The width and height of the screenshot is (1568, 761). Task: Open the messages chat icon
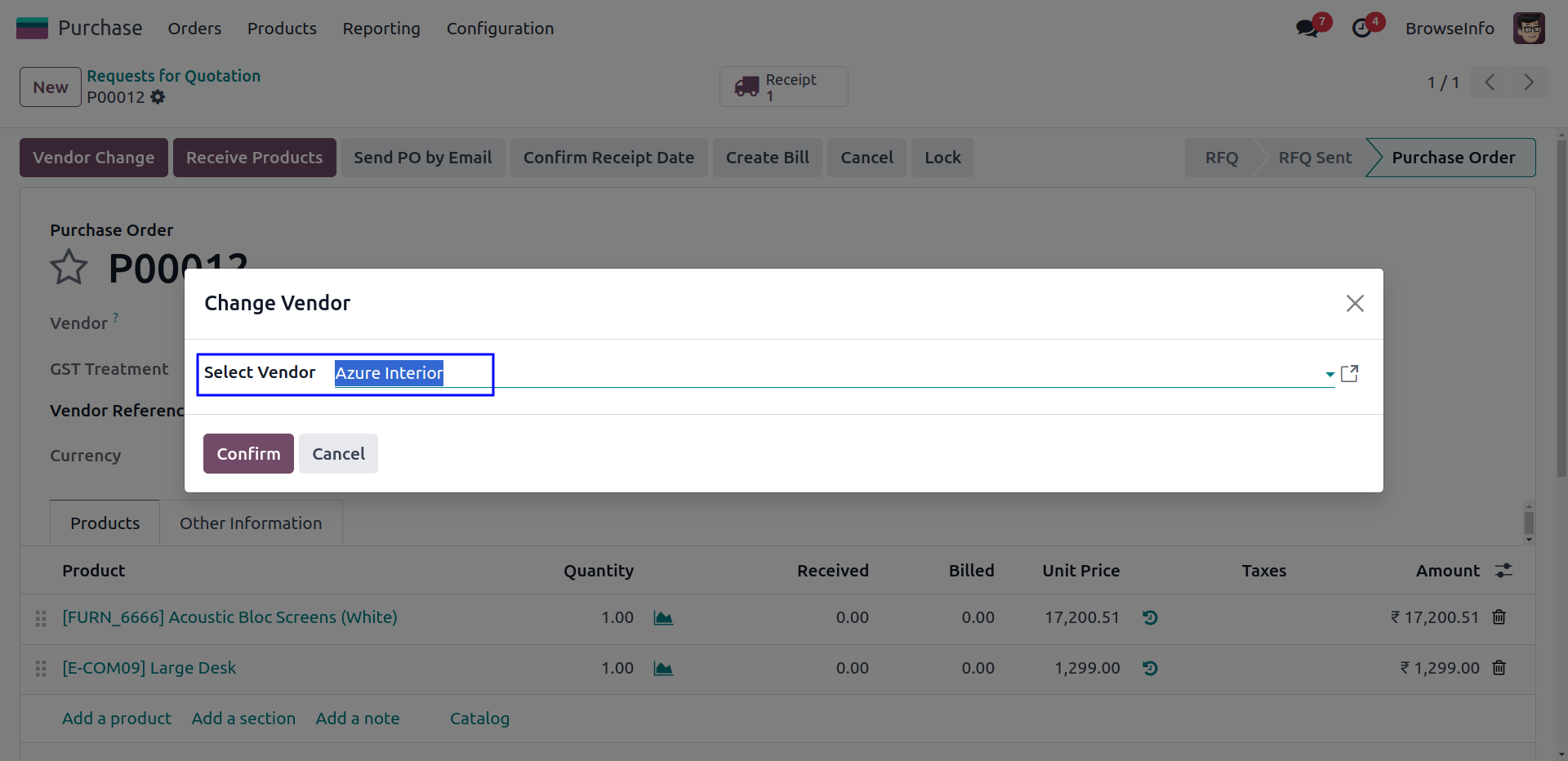pos(1307,29)
